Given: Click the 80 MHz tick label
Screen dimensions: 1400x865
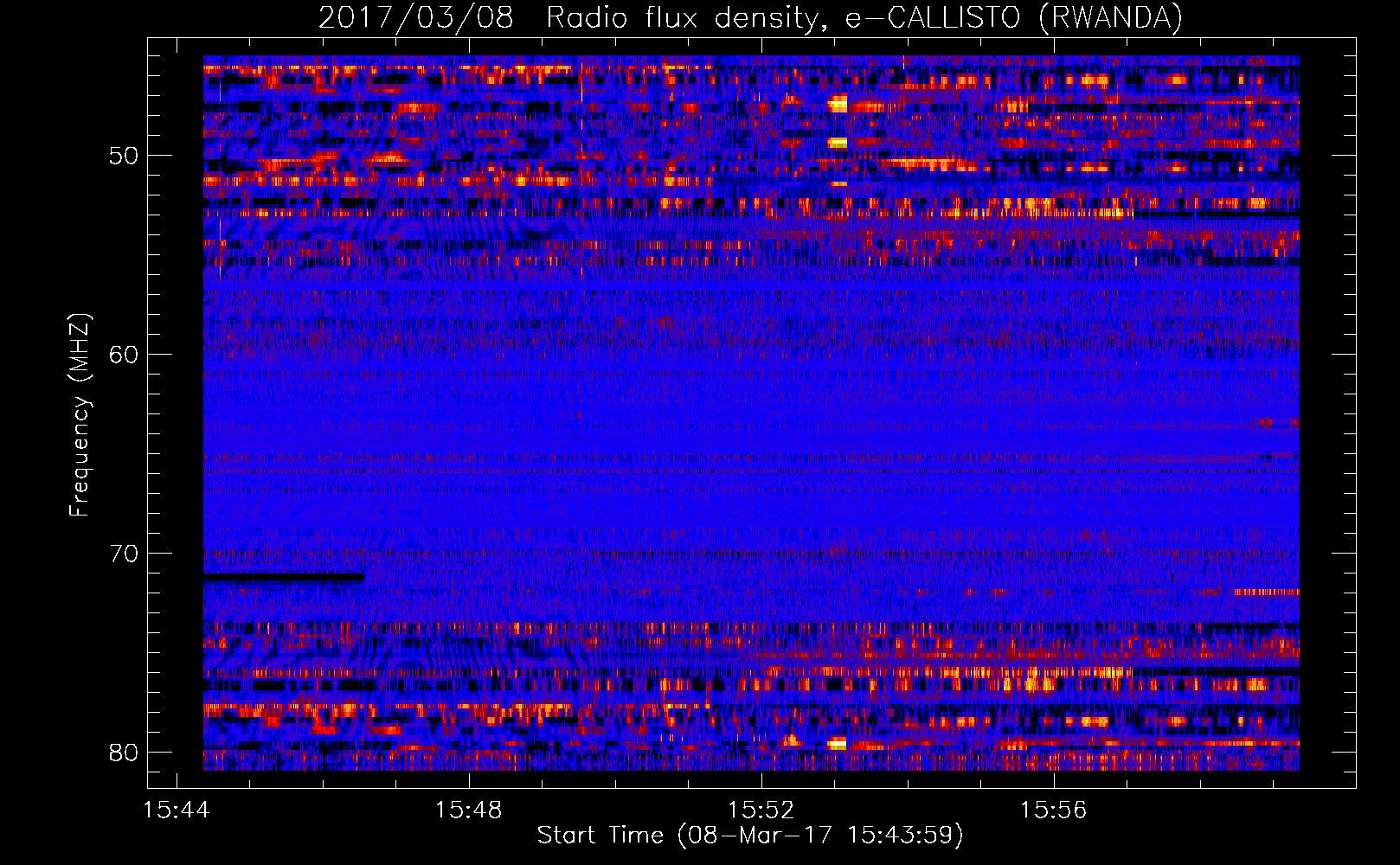Looking at the screenshot, I should tap(124, 753).
